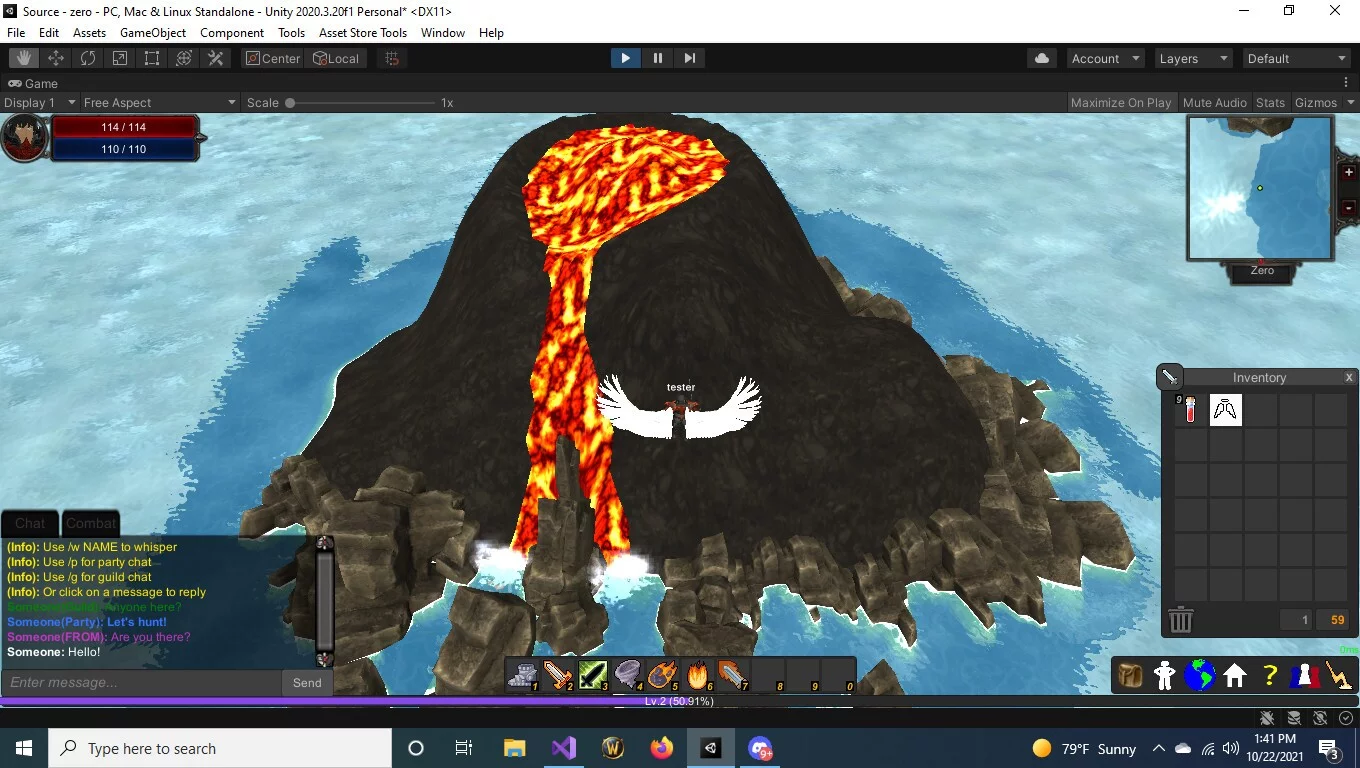Click the house icon in game menu

coord(1234,676)
